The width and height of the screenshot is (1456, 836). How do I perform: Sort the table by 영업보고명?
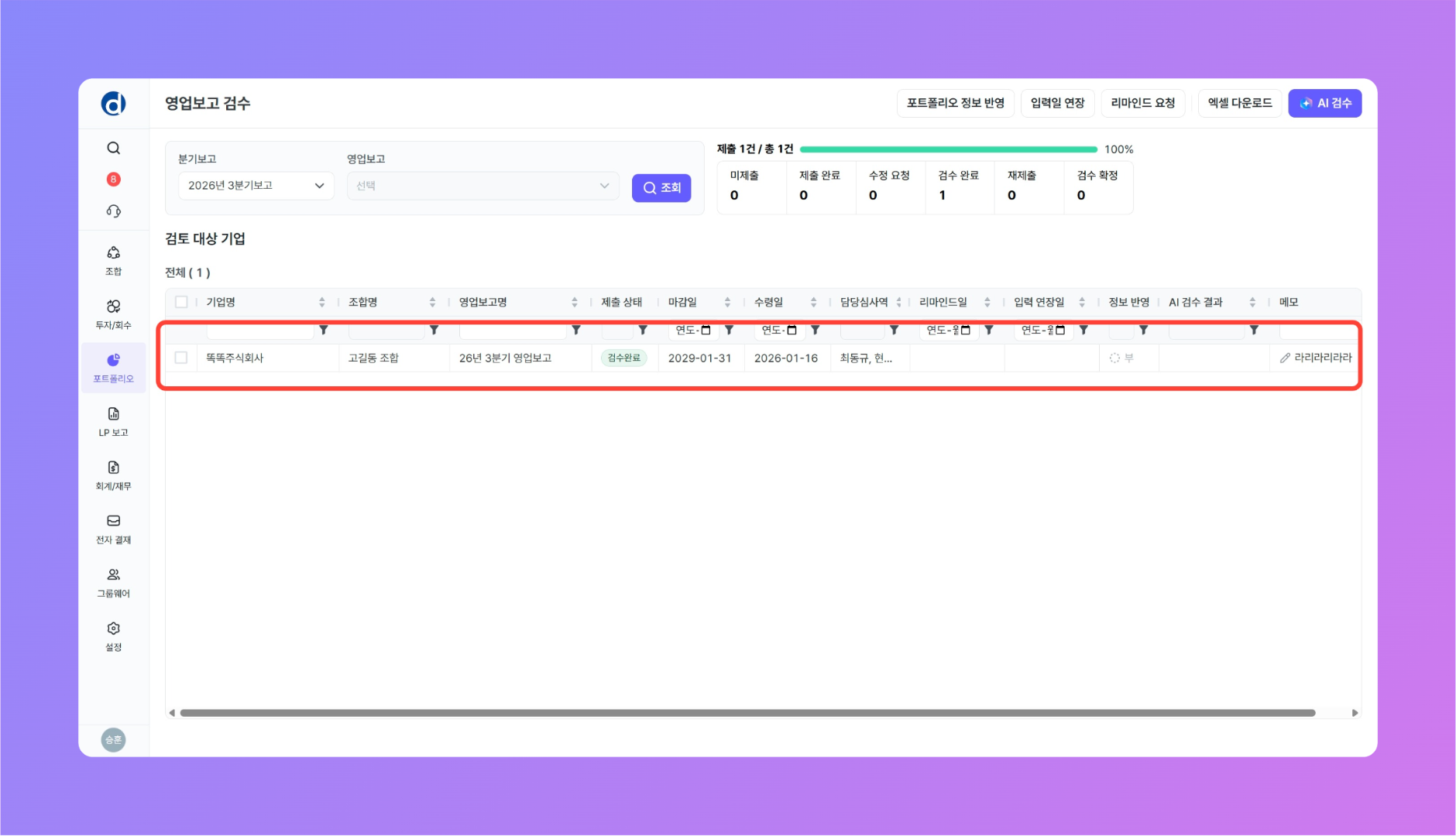[x=575, y=303]
